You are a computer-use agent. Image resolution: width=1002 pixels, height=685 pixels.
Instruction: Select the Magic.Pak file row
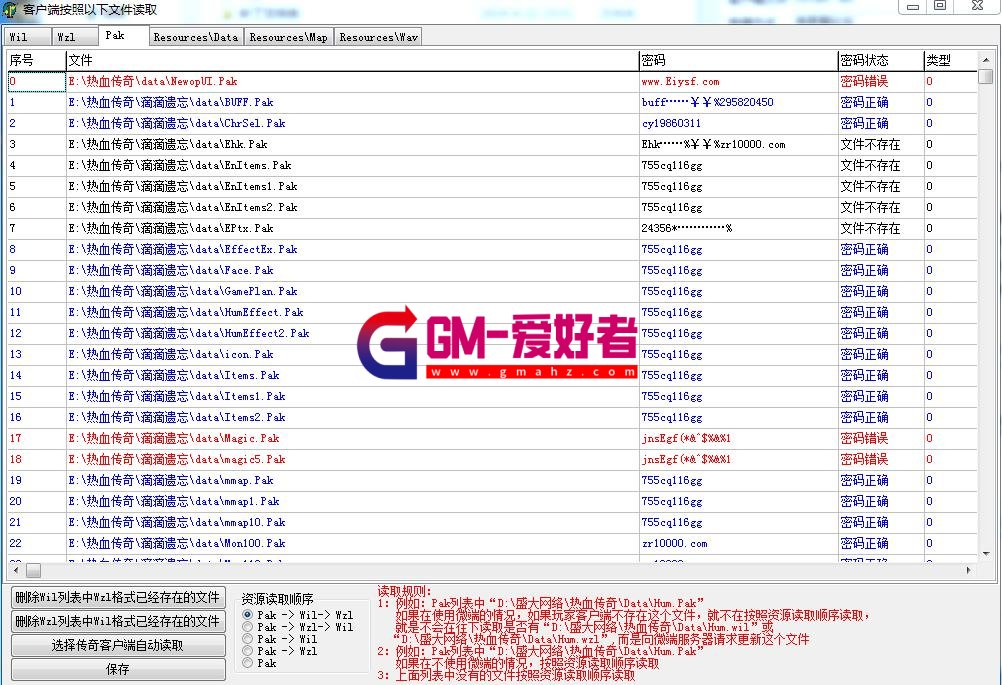point(491,438)
